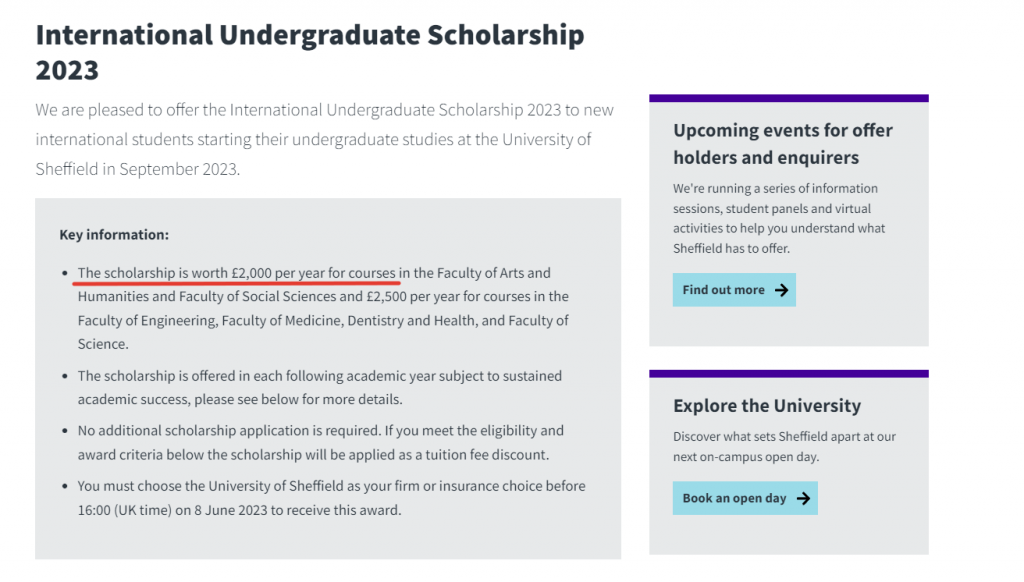Click the arrow icon beside Find out more
Screen dimensions: 1024x582
coord(782,290)
